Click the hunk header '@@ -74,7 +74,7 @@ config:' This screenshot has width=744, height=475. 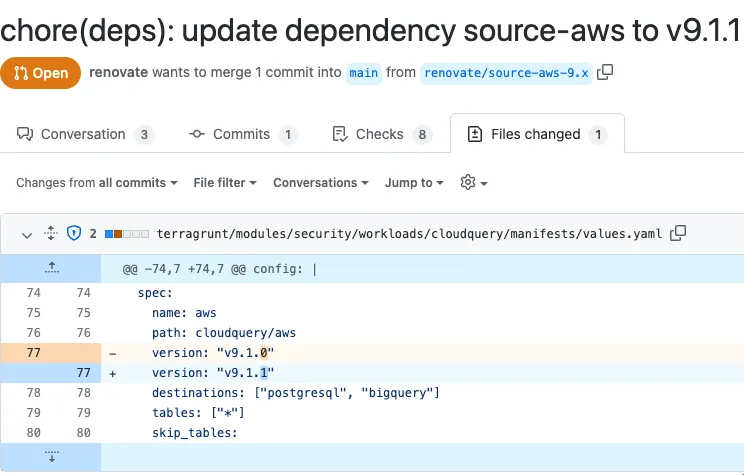219,269
